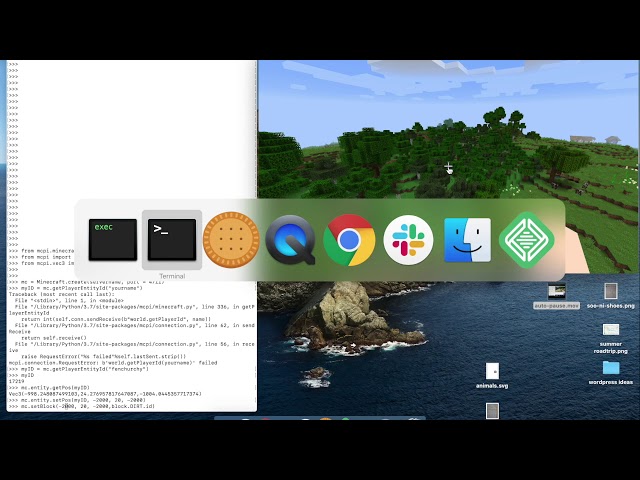Select the soe-mi-shoes.png desktop file
This screenshot has width=640, height=480.
[611, 296]
